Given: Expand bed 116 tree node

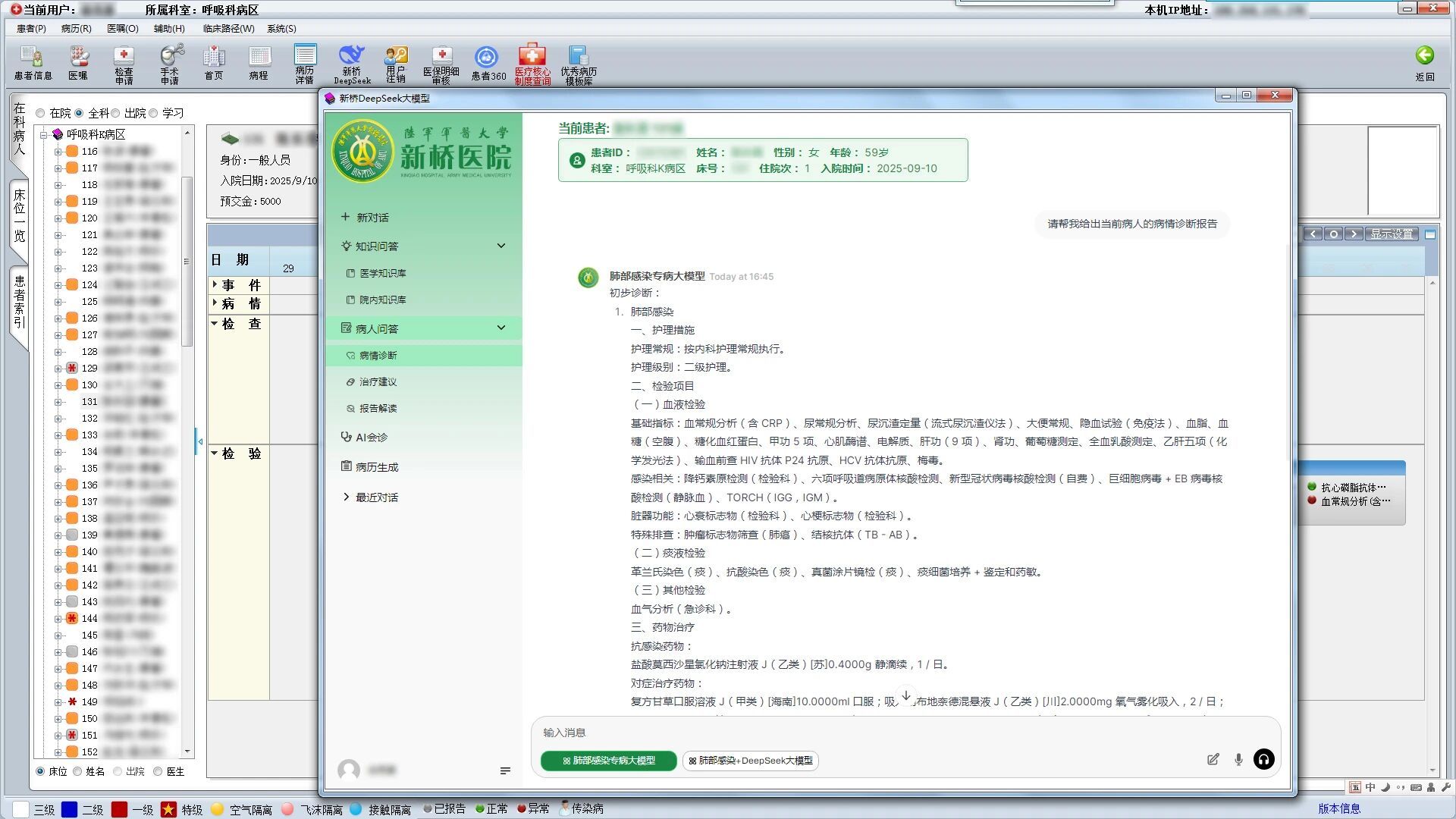Looking at the screenshot, I should pos(58,152).
